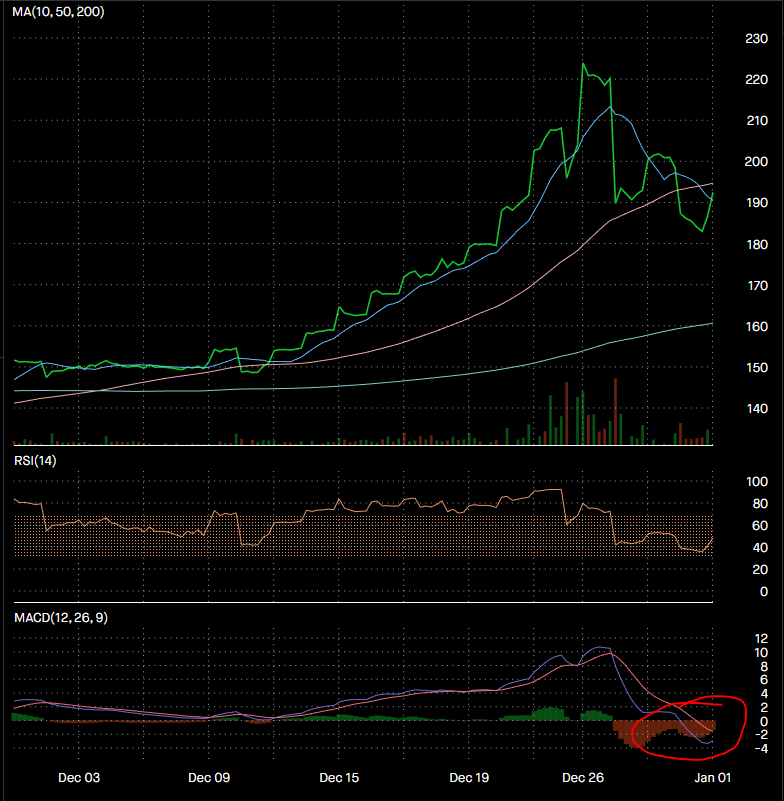Screen dimensions: 784x801
Task: Click the RSI 20 axis label
Action: coord(760,570)
